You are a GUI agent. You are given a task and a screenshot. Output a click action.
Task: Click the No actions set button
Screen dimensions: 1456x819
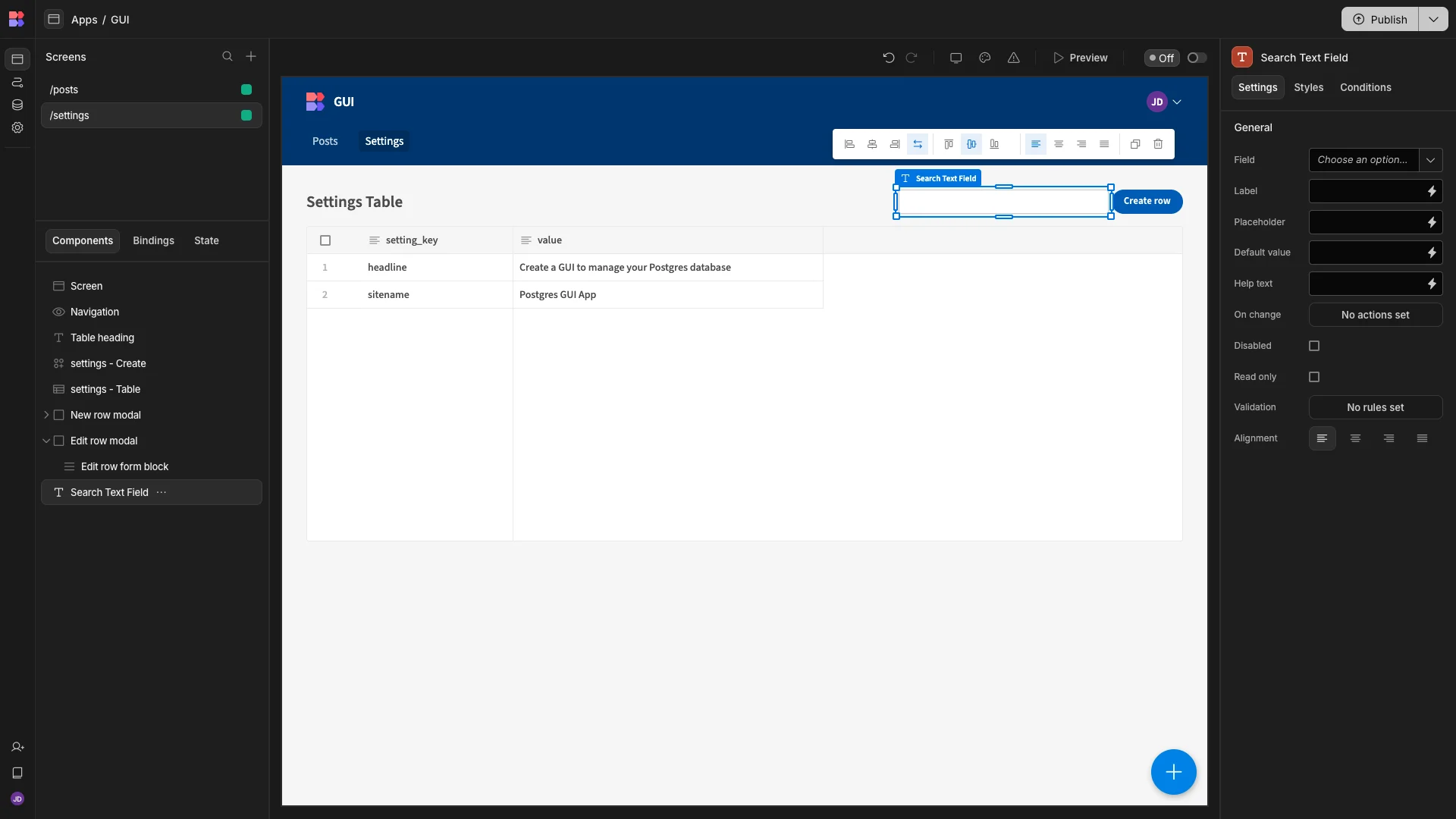pos(1376,315)
